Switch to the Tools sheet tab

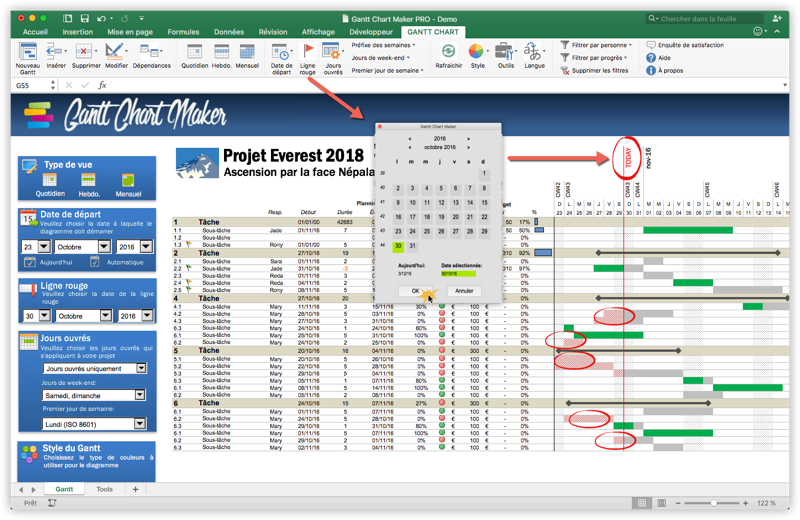105,489
